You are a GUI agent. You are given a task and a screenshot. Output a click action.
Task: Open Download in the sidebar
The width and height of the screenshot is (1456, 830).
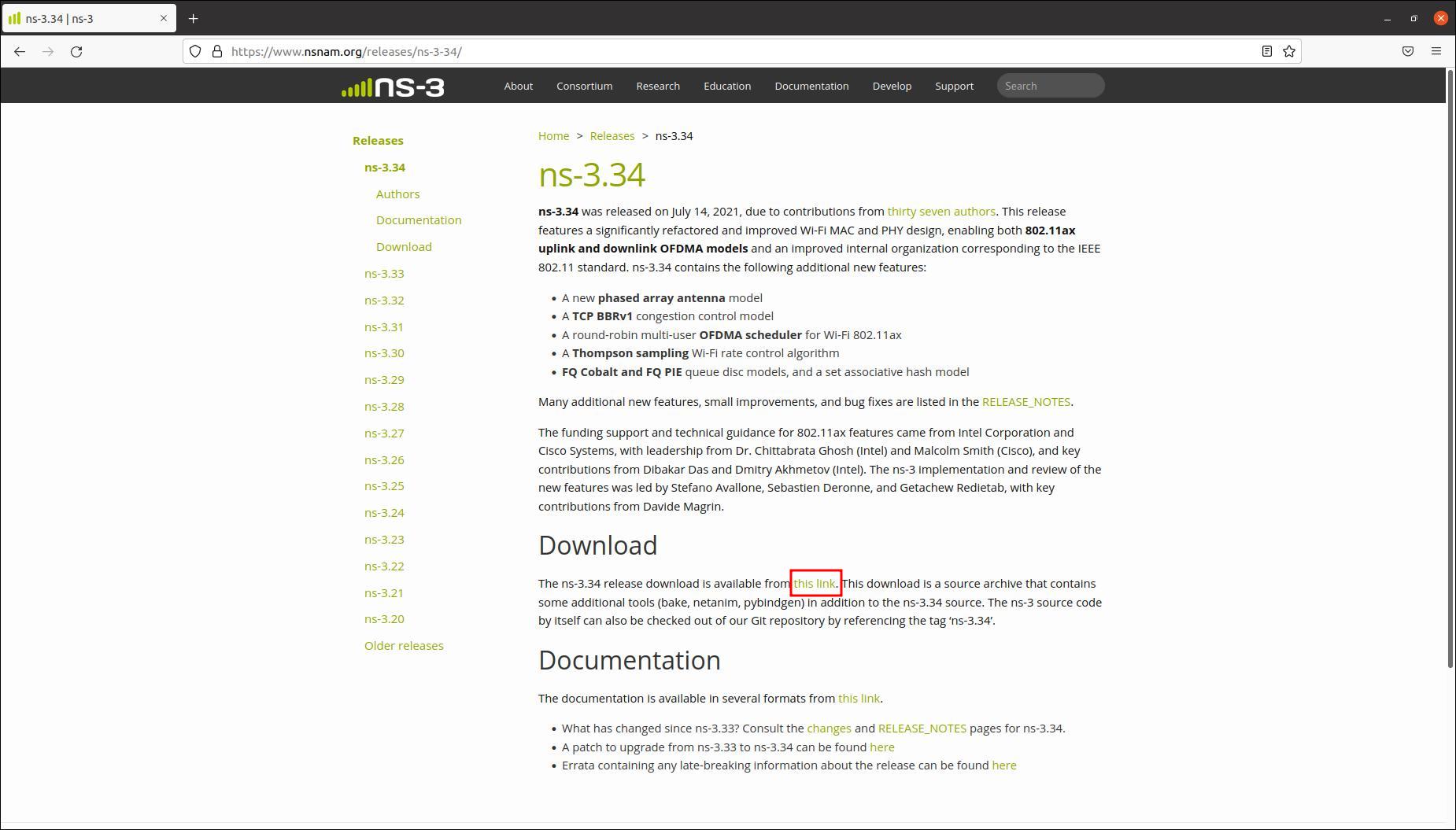(404, 247)
